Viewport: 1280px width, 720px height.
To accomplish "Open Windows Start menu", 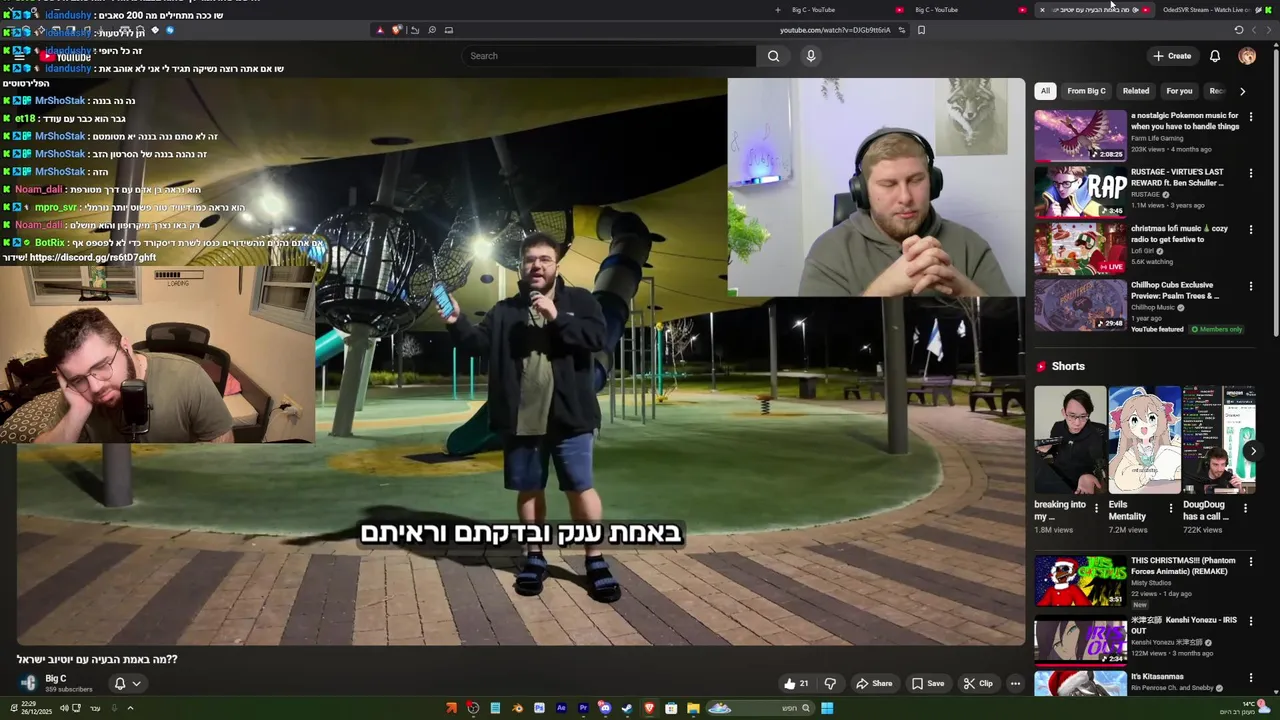I will (x=827, y=708).
